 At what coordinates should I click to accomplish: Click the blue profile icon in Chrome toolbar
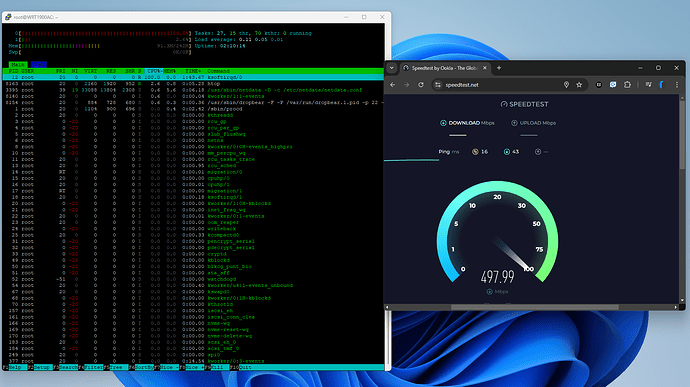coord(661,85)
